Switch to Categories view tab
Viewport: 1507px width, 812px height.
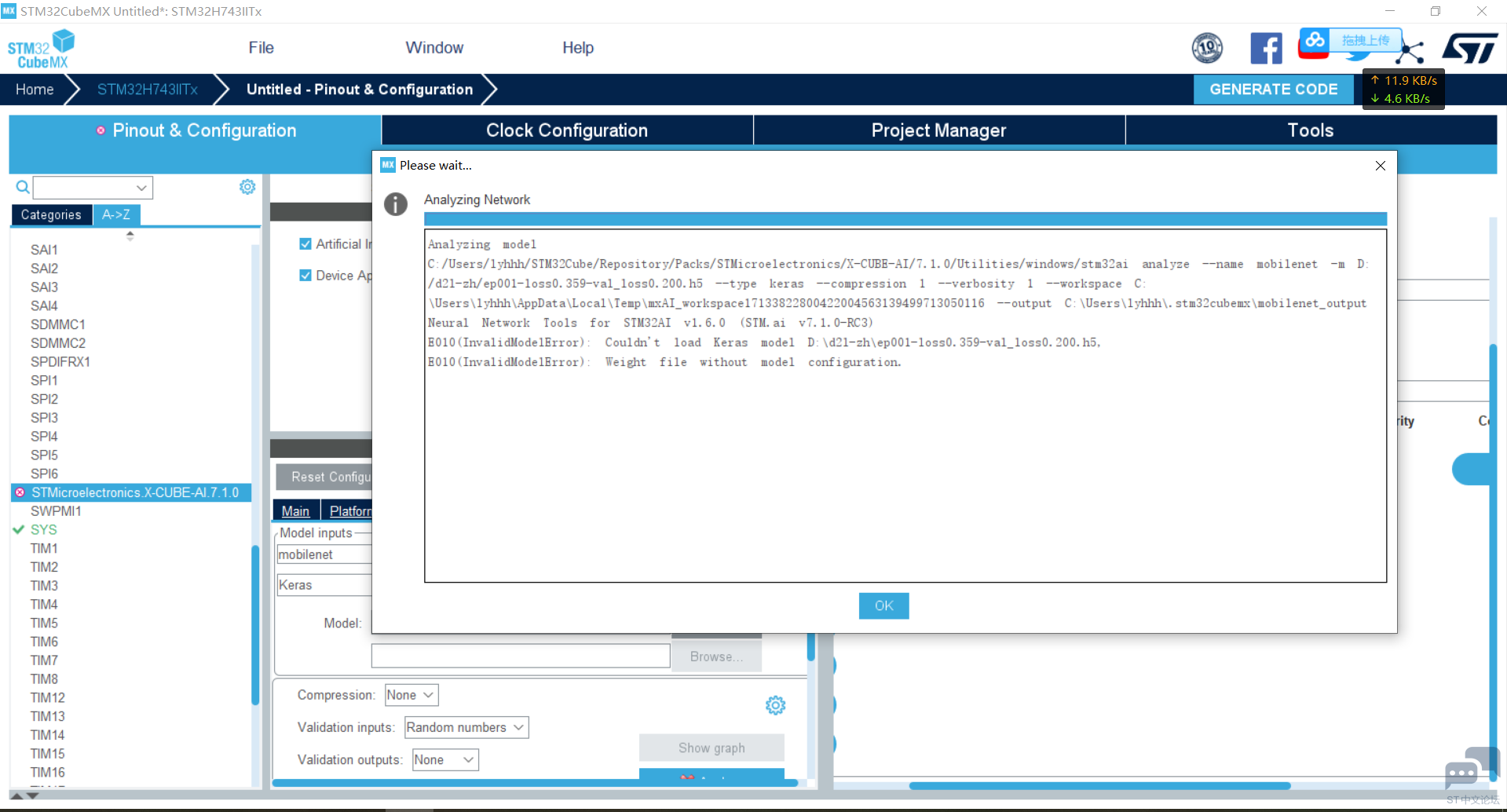(x=51, y=214)
